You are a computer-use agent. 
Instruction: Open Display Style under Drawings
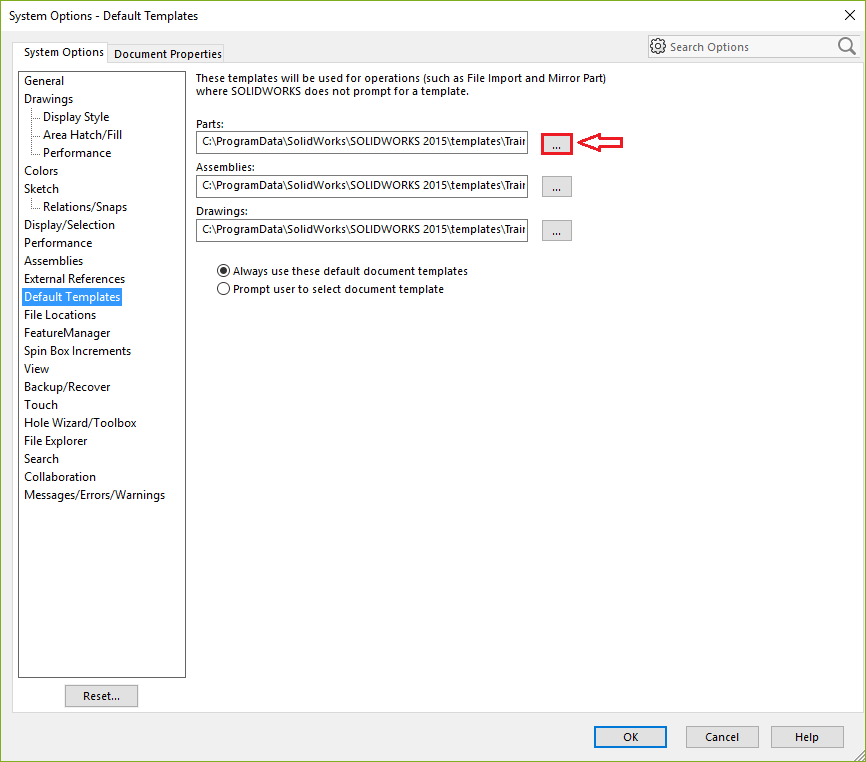pyautogui.click(x=76, y=117)
